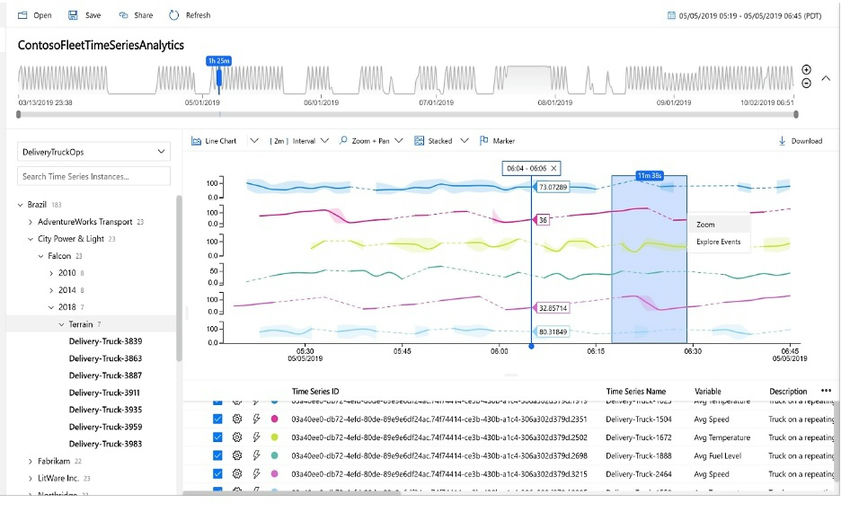Click the Download button

click(800, 141)
